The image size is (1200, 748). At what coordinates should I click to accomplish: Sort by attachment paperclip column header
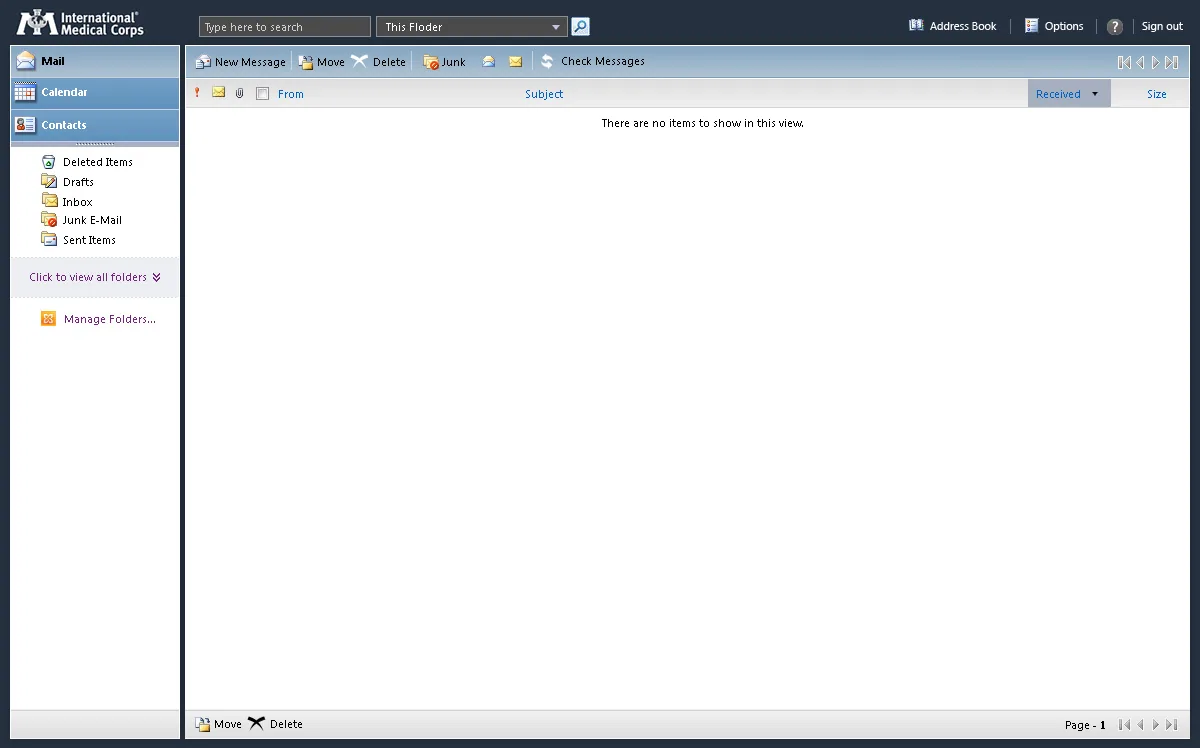(x=240, y=93)
